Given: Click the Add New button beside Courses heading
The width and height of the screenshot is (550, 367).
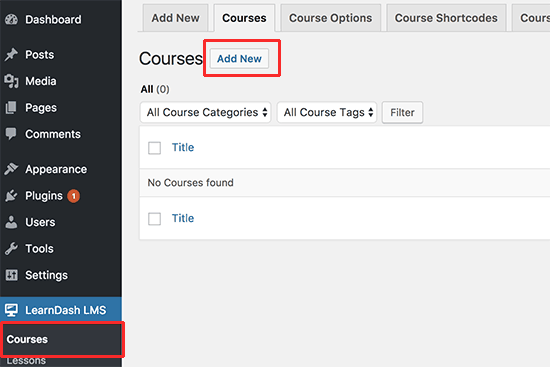Looking at the screenshot, I should point(239,59).
